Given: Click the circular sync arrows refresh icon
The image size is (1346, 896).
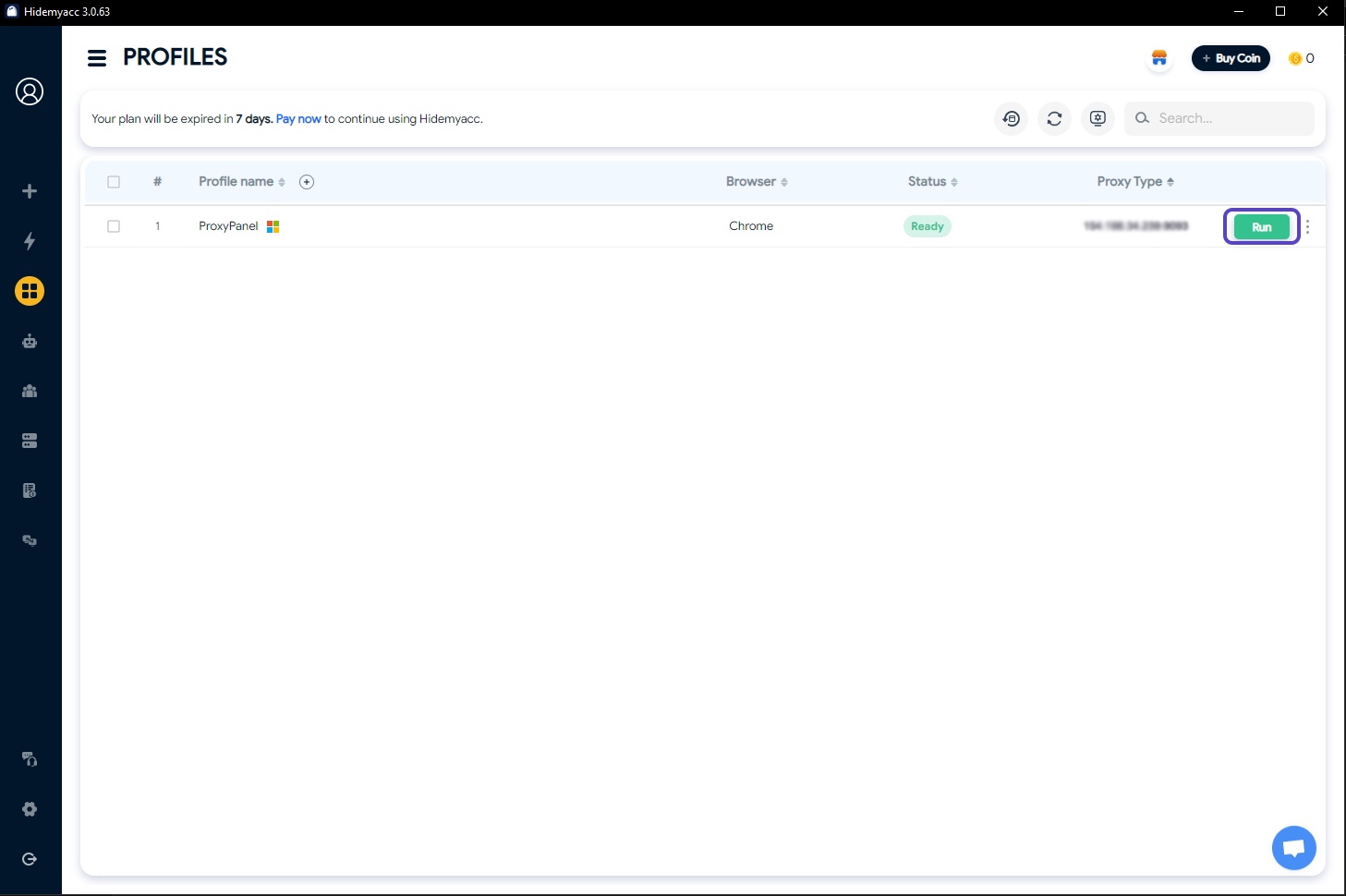Looking at the screenshot, I should [x=1054, y=118].
